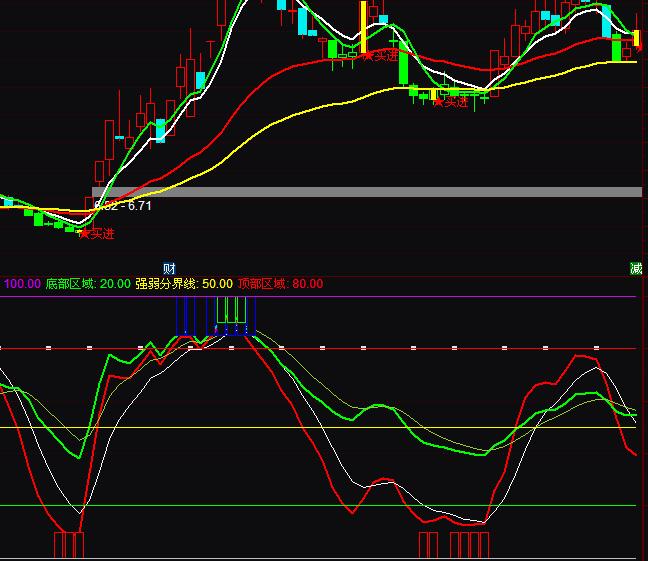The width and height of the screenshot is (648, 561).
Task: Click the red down arrow at chart's right edge
Action: [x=640, y=45]
